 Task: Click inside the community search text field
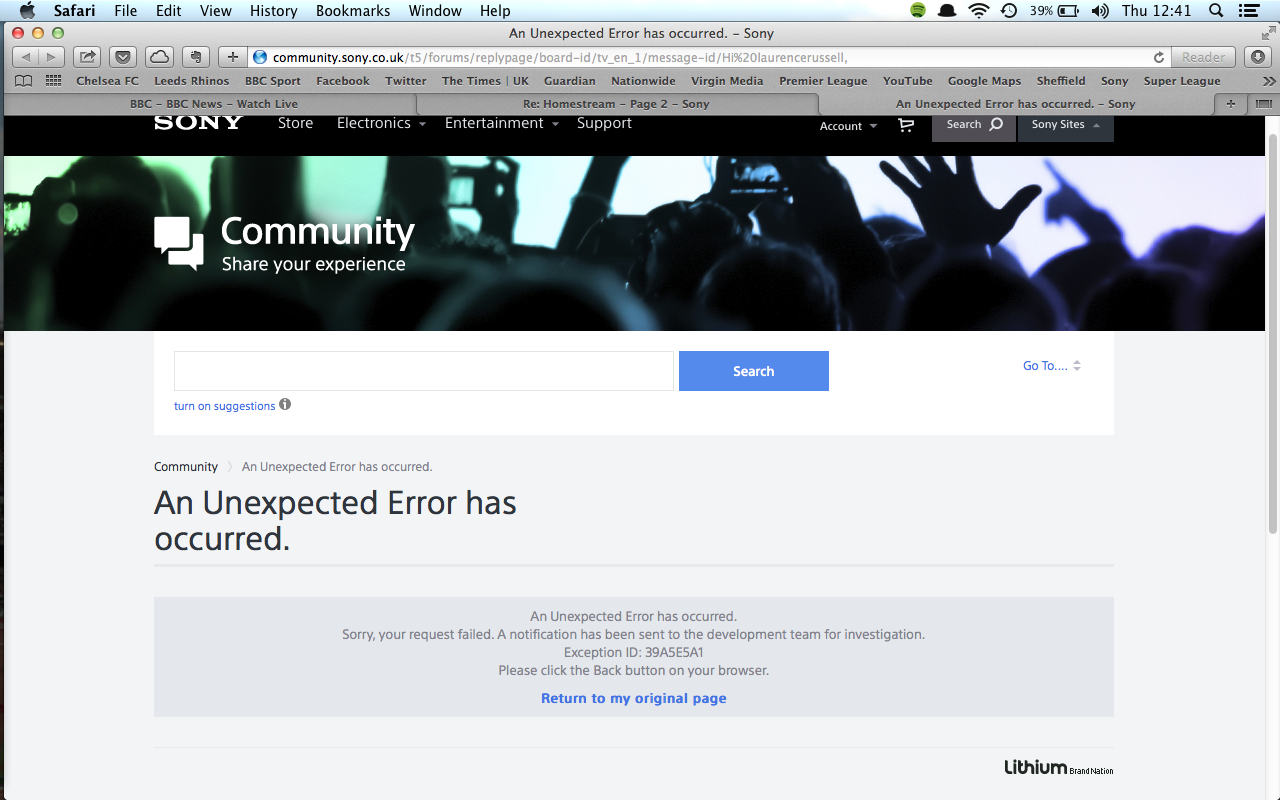pos(423,371)
